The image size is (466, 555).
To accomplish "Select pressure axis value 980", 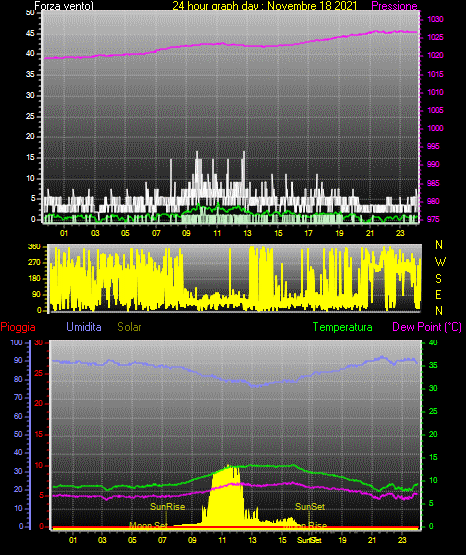I will tap(434, 201).
